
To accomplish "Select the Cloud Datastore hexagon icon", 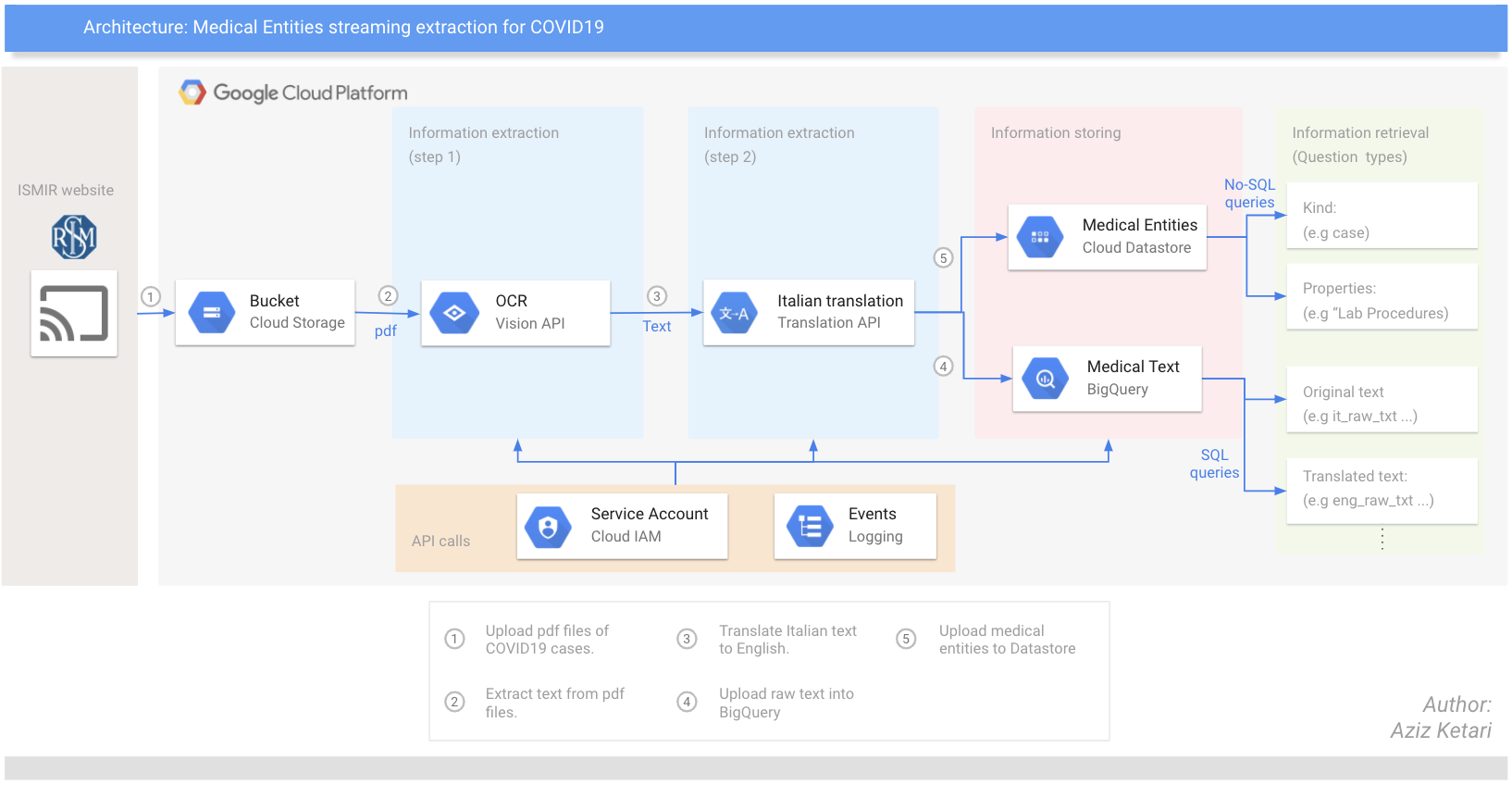I will click(1040, 237).
